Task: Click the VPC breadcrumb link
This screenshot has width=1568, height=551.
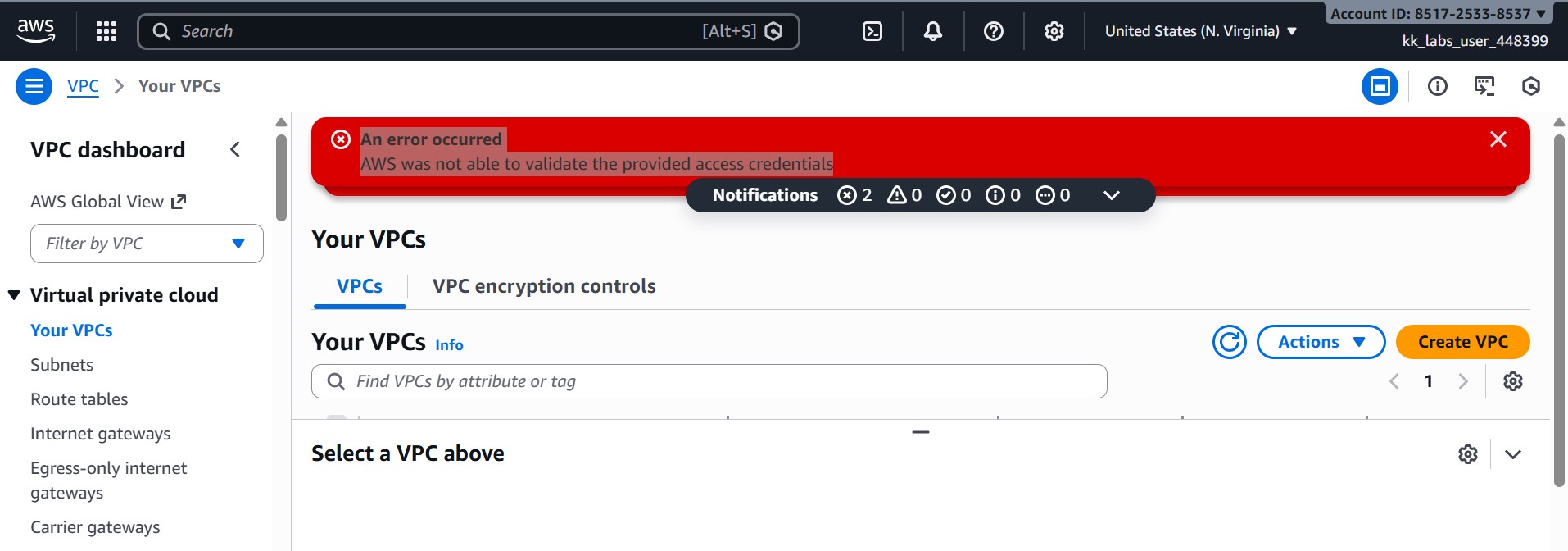Action: [x=83, y=86]
